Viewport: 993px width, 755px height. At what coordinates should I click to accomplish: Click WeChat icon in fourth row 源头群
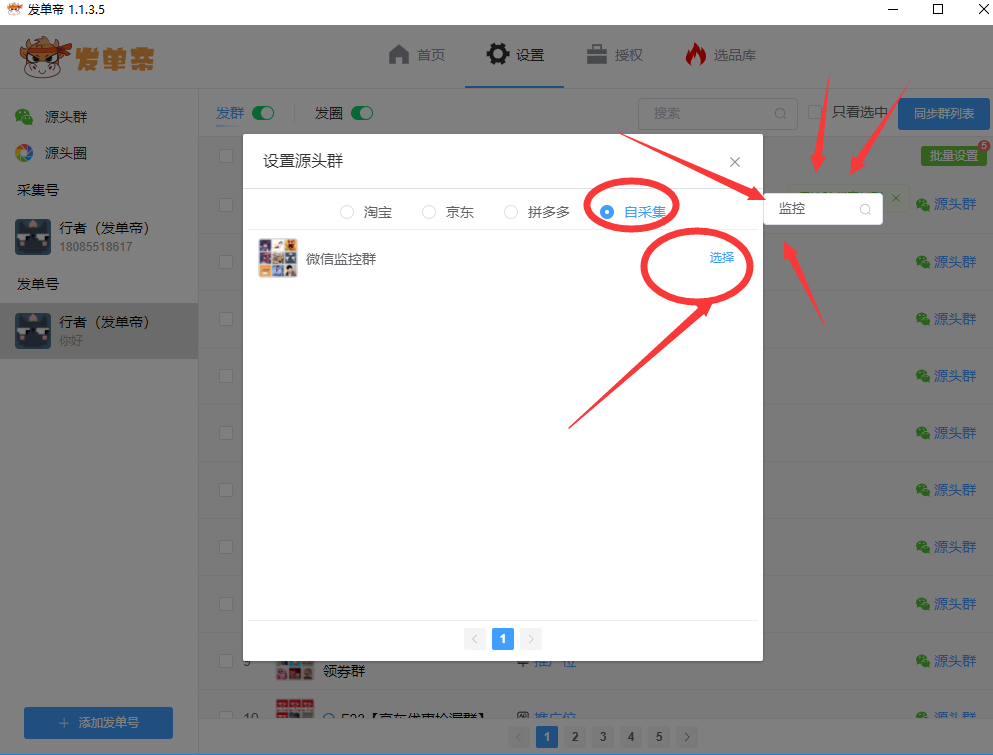[923, 376]
